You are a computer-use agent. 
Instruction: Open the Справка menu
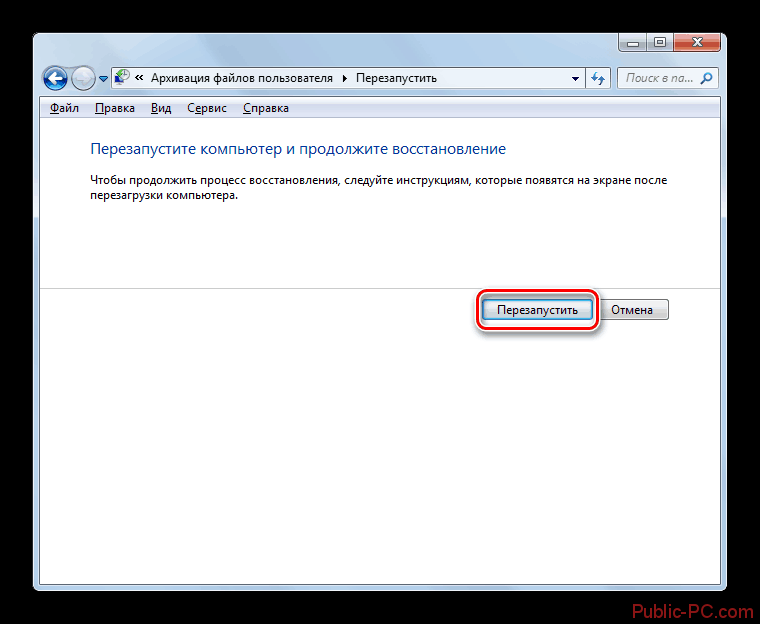(265, 108)
